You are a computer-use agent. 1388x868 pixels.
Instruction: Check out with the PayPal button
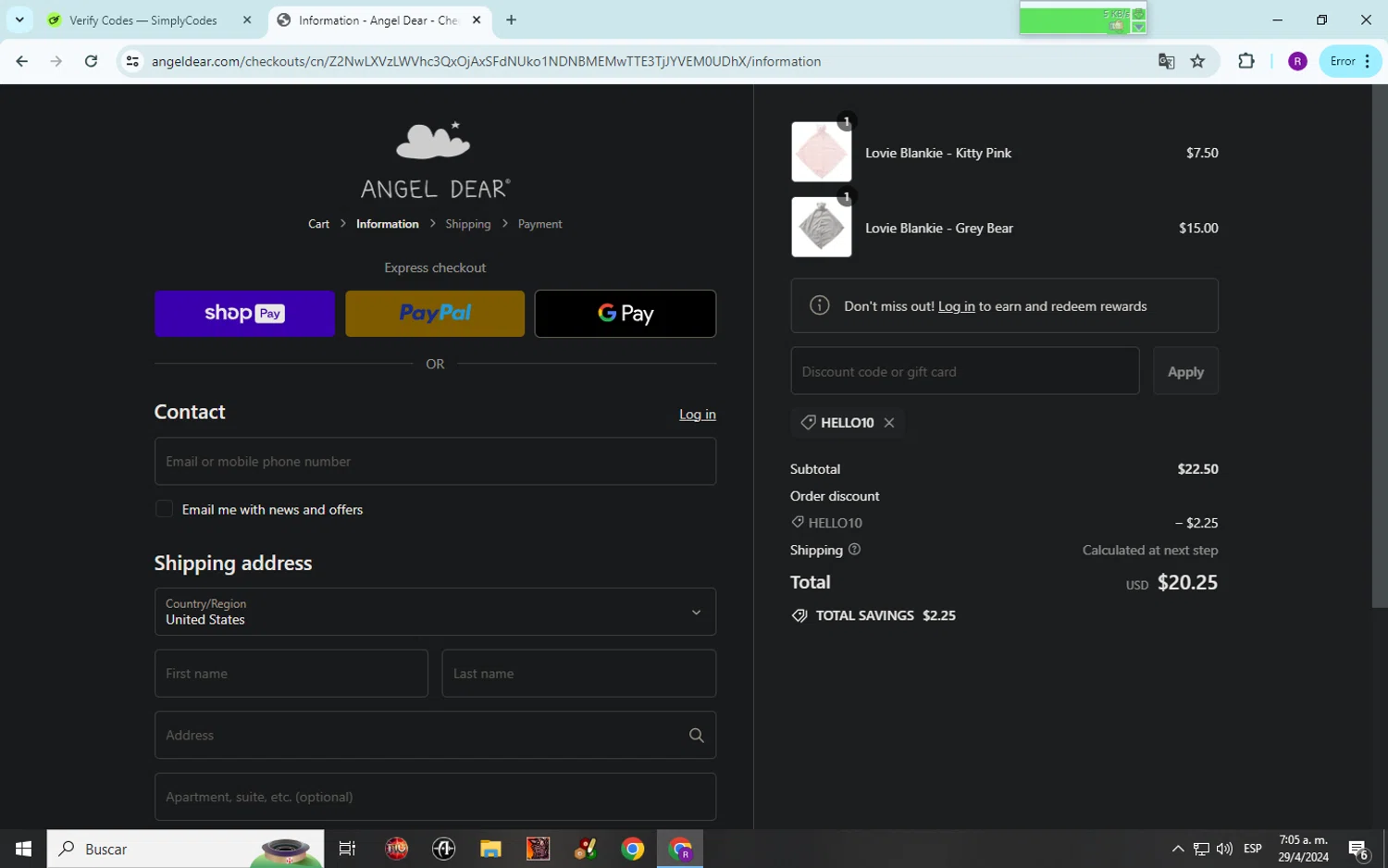pyautogui.click(x=435, y=314)
